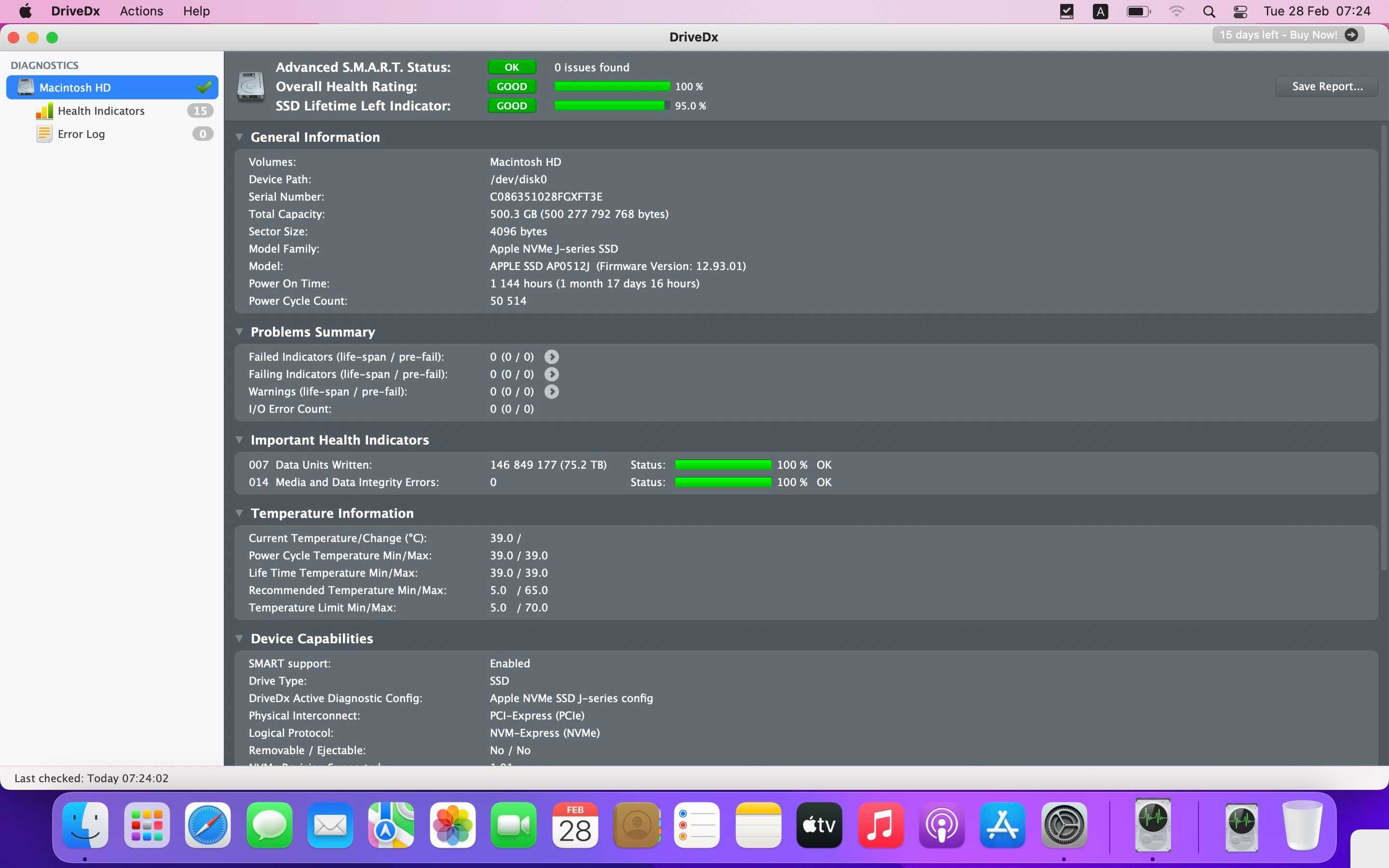This screenshot has height=868, width=1389.
Task: Click the GOOD badge for Overall Health
Action: (x=511, y=87)
